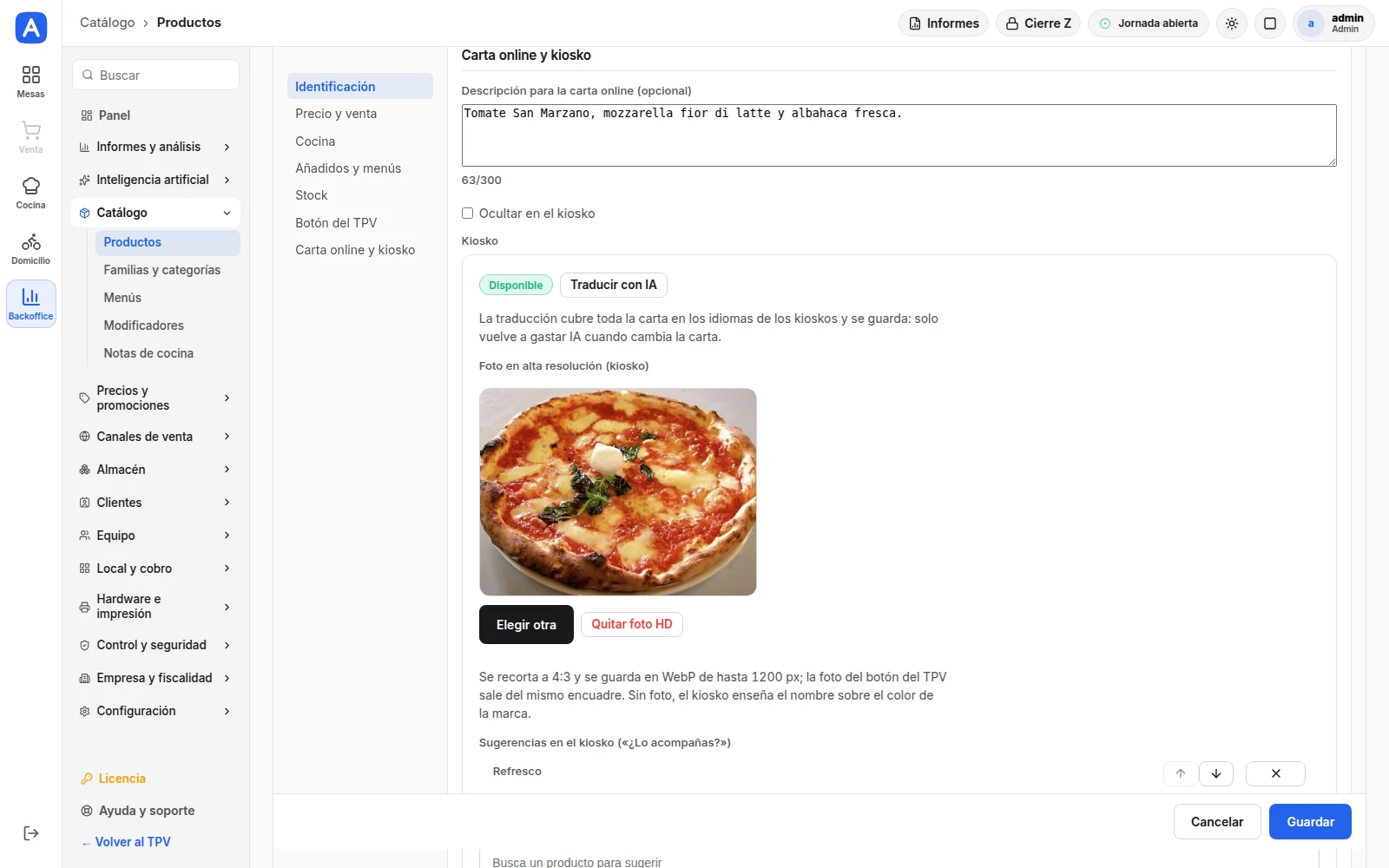Viewport: 1389px width, 868px height.
Task: Open the Domicilio delivery bike icon
Action: click(x=30, y=248)
